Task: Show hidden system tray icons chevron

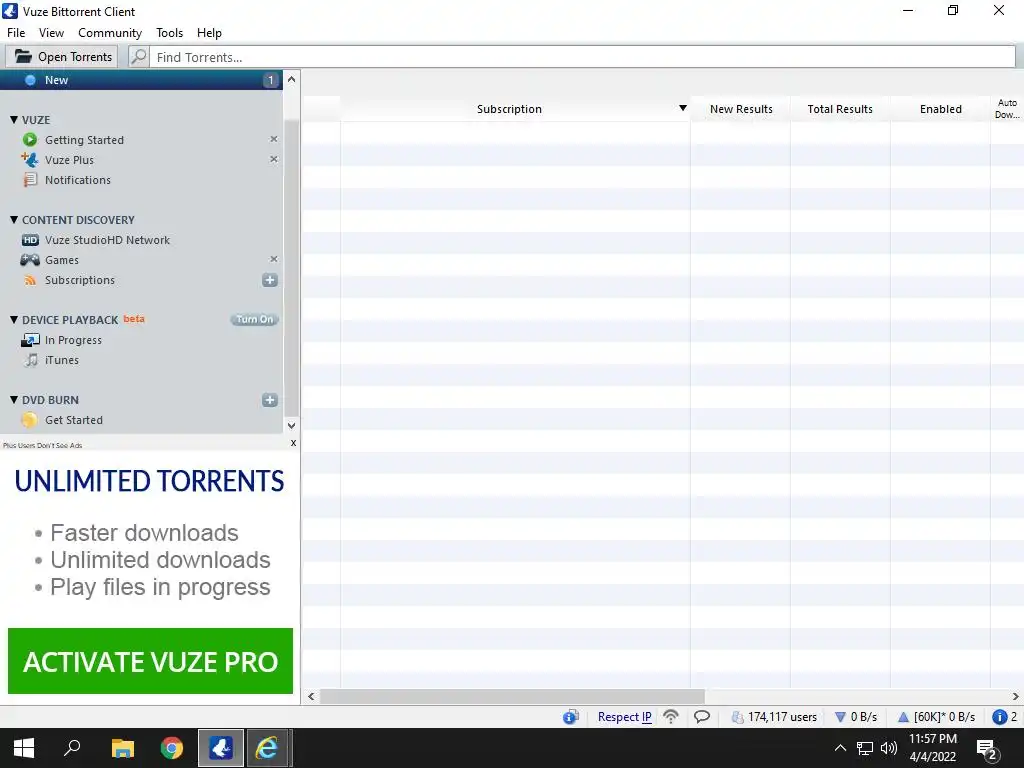Action: [x=840, y=748]
